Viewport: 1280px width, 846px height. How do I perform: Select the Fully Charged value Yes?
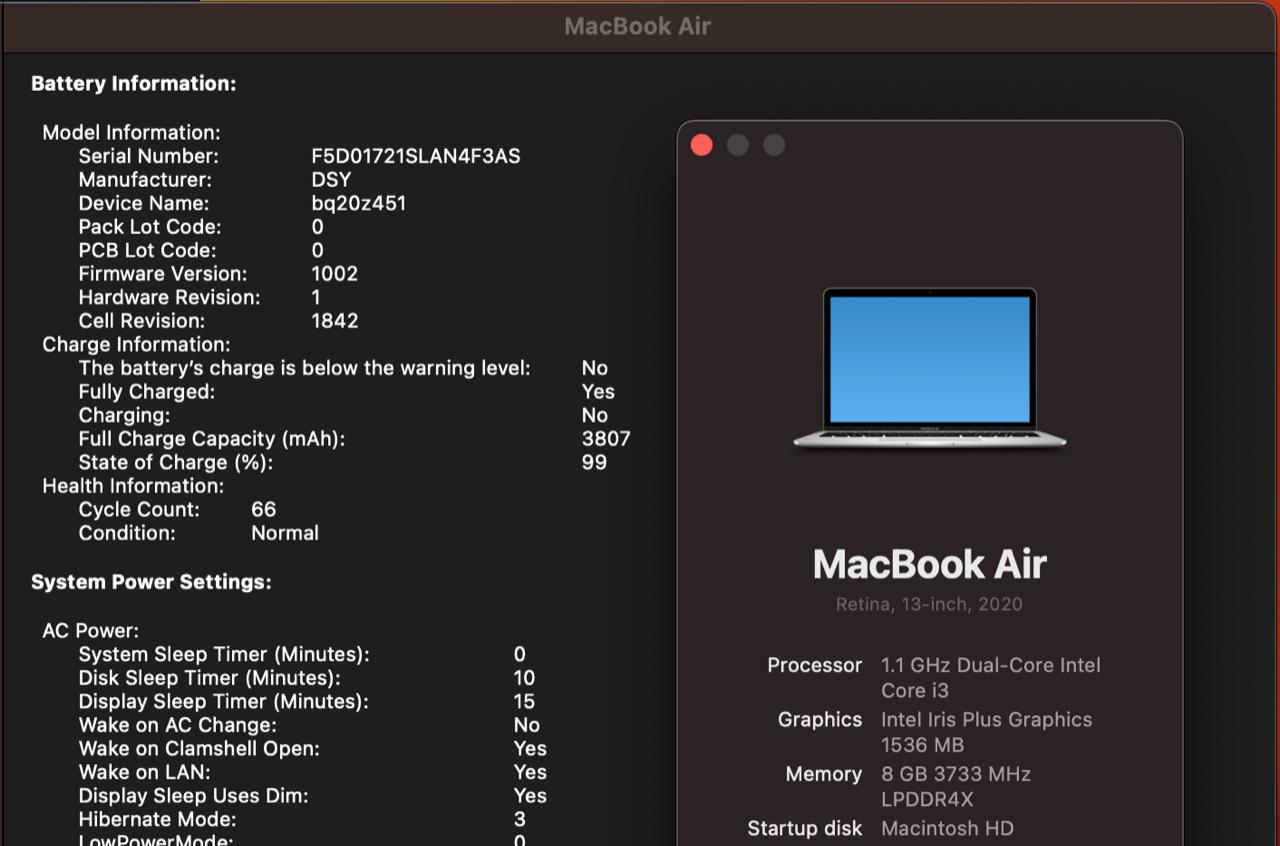[x=598, y=392]
